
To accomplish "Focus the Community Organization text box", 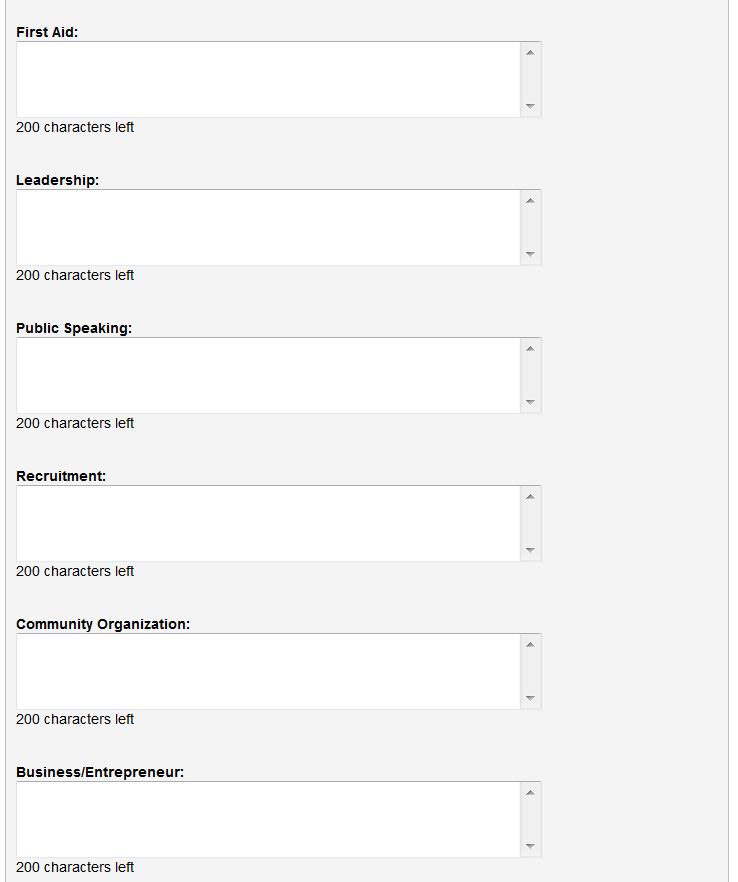I will pos(268,672).
